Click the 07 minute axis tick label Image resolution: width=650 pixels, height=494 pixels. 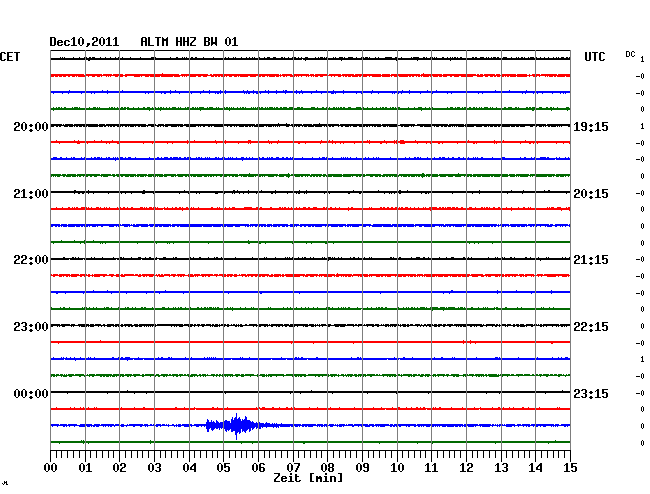293,468
